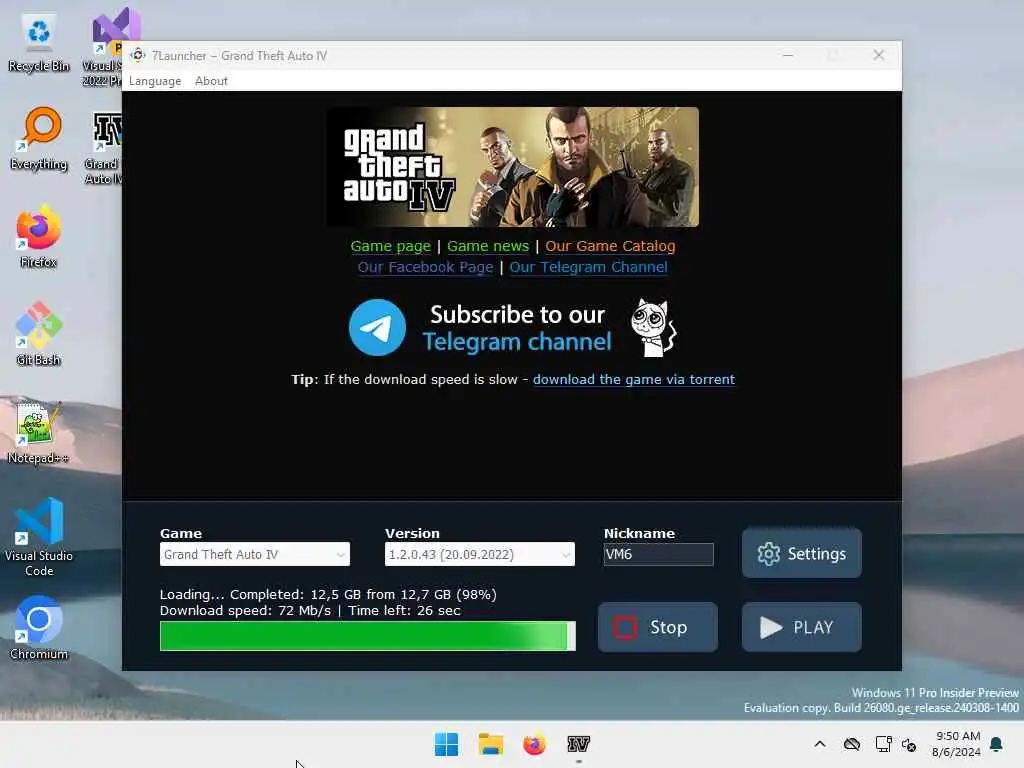Select the Recycle Bin desktop icon
Screen dimensions: 1024x768
[39, 44]
